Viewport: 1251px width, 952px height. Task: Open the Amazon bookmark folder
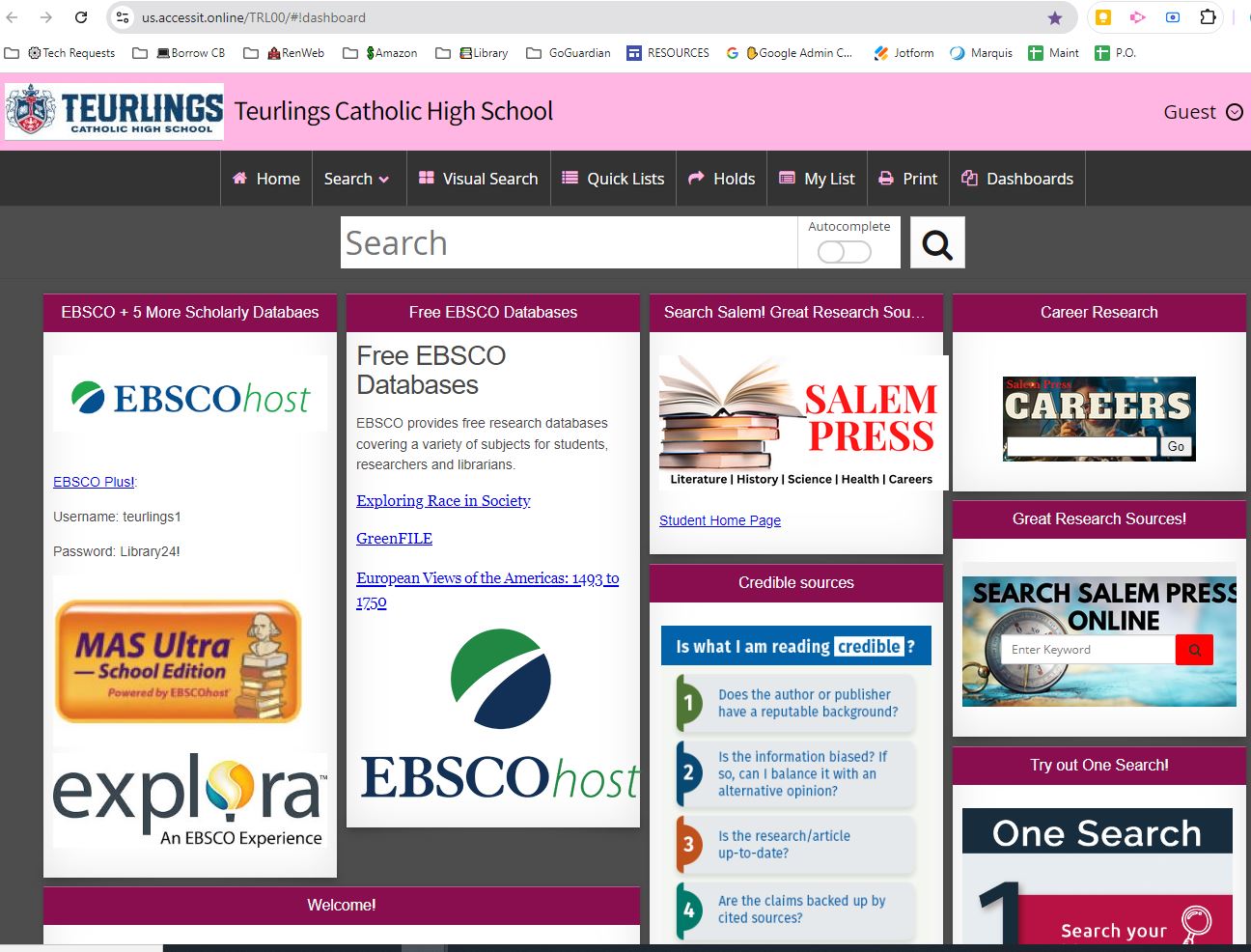tap(381, 53)
